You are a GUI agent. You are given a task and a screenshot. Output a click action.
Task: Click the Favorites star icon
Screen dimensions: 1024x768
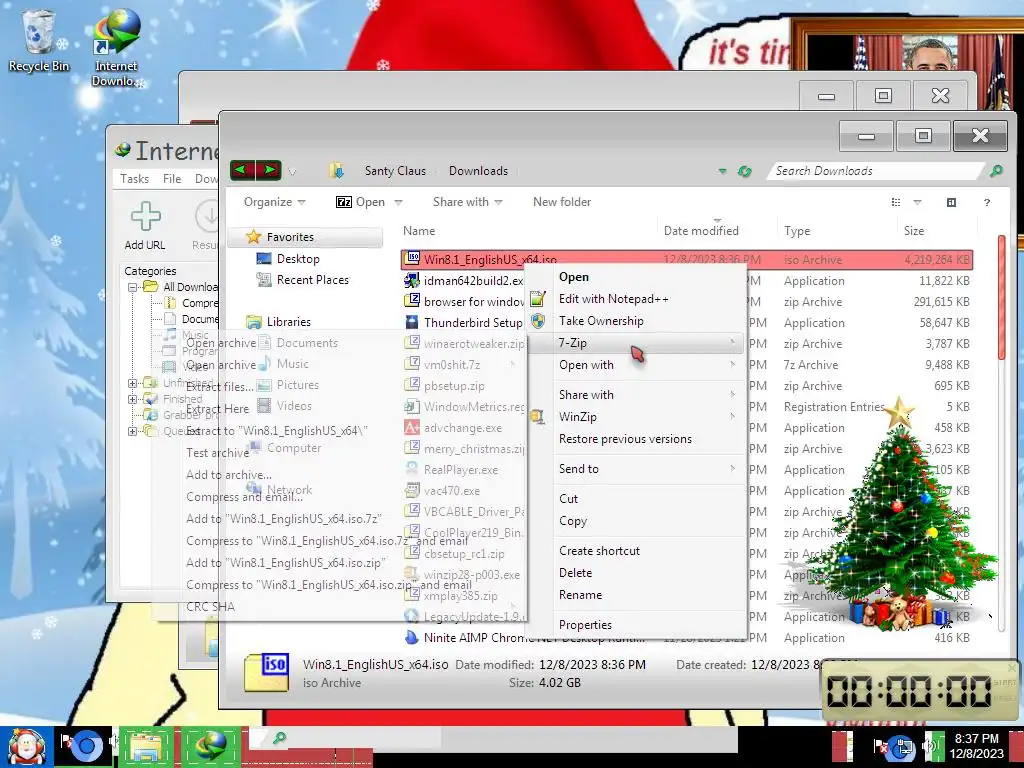[x=253, y=237]
